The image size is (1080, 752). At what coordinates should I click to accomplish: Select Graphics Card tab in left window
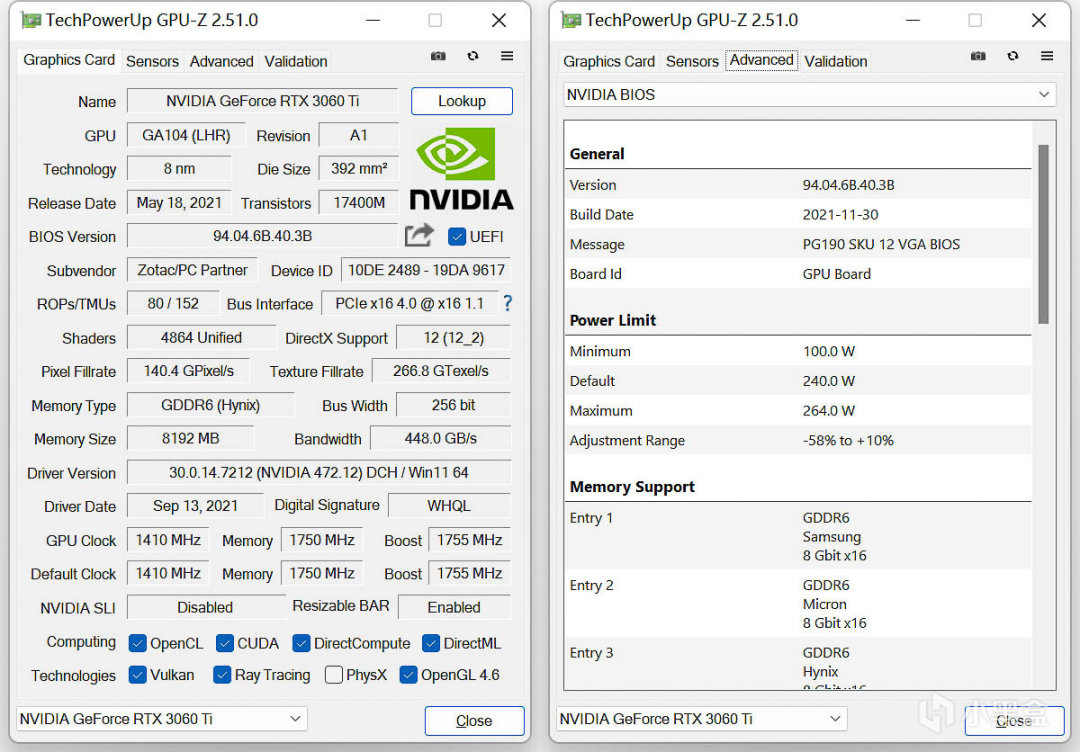tap(69, 60)
